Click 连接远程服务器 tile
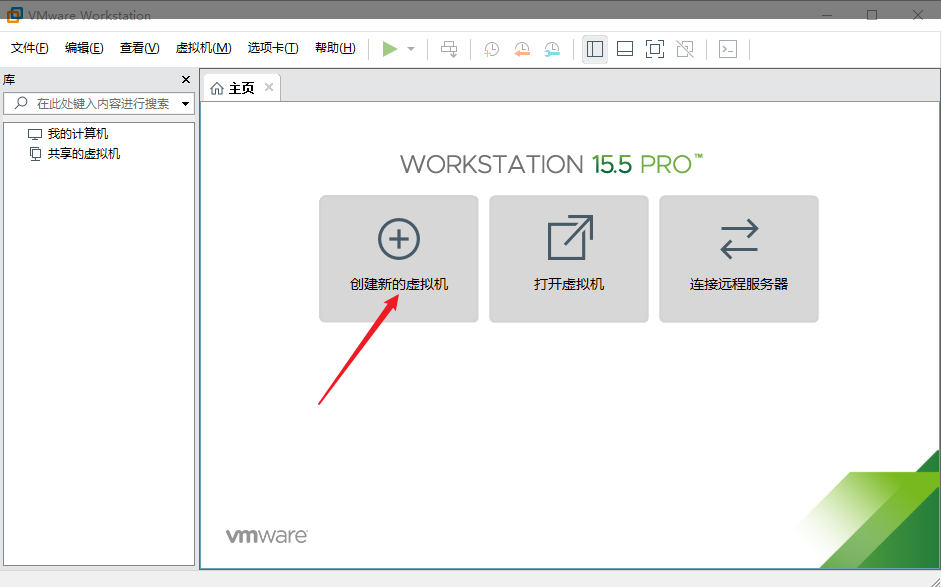 [x=739, y=259]
